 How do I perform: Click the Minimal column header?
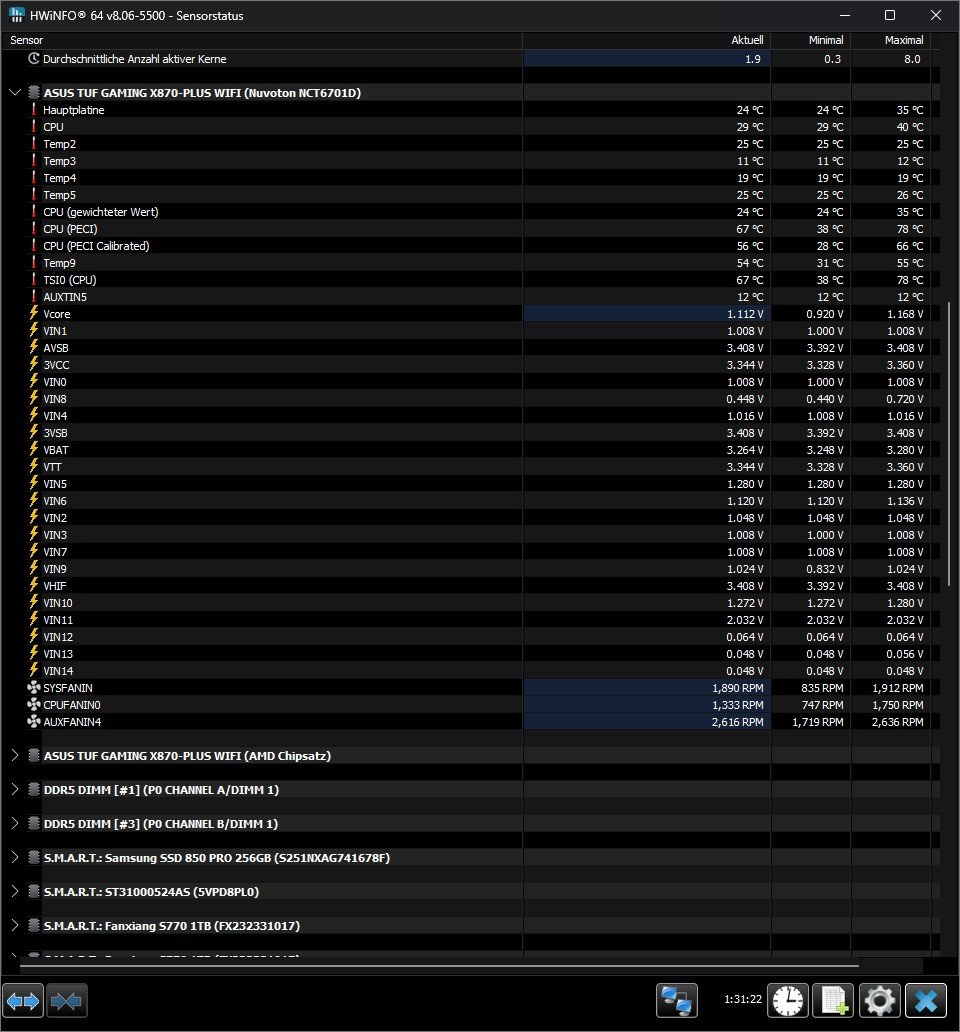pyautogui.click(x=811, y=40)
